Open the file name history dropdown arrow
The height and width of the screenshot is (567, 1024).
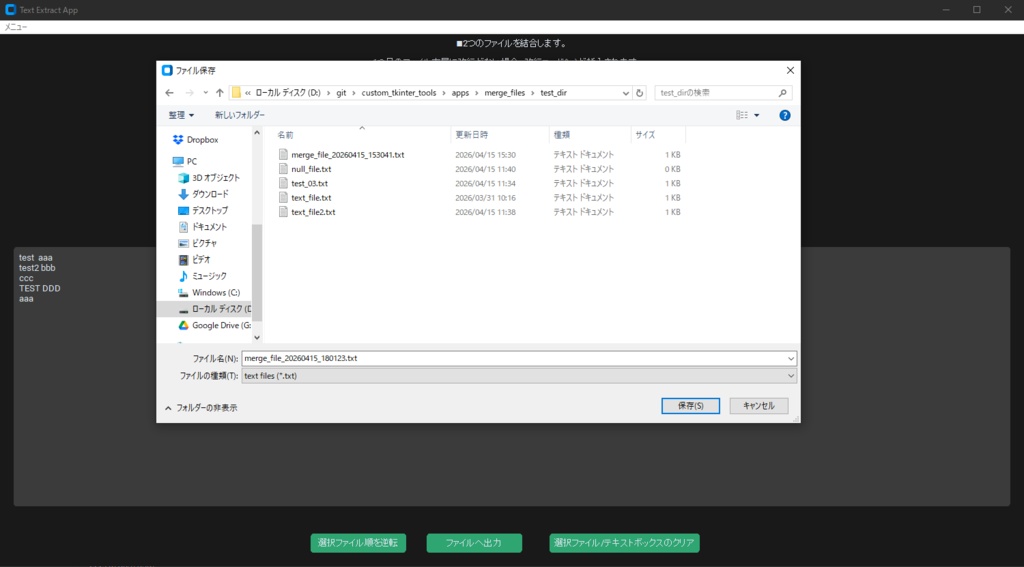click(x=791, y=358)
